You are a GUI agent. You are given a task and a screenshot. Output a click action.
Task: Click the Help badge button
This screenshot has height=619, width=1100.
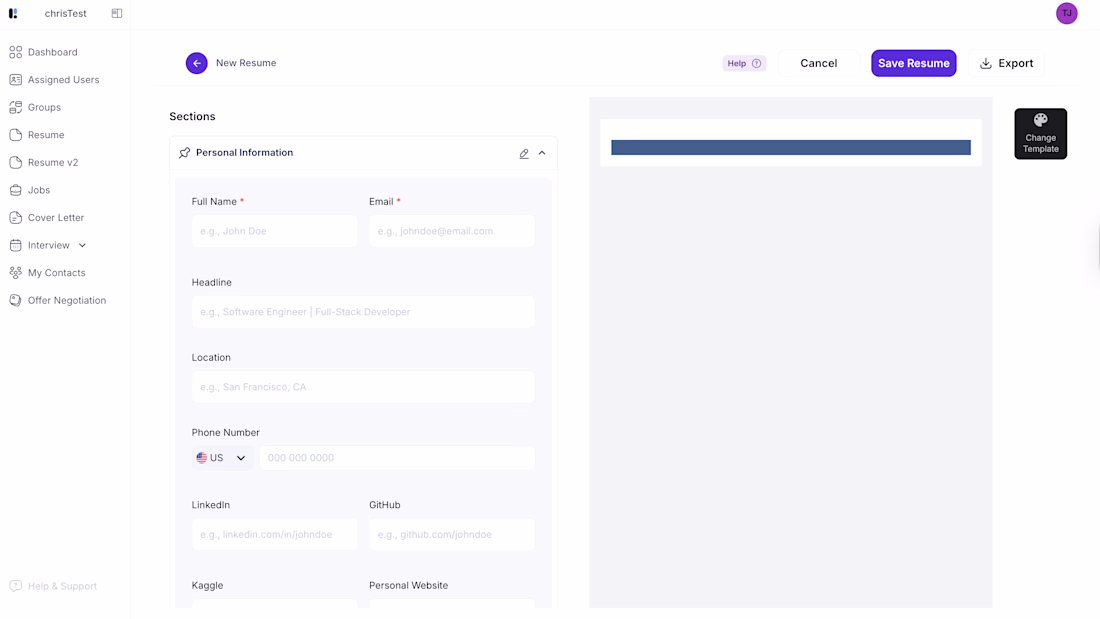744,63
